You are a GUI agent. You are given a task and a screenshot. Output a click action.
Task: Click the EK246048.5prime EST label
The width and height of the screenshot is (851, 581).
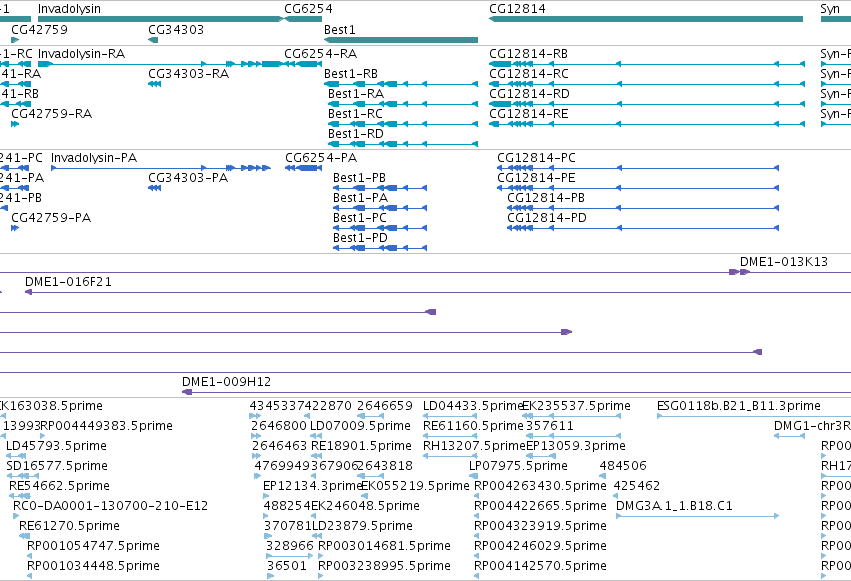[x=365, y=506]
